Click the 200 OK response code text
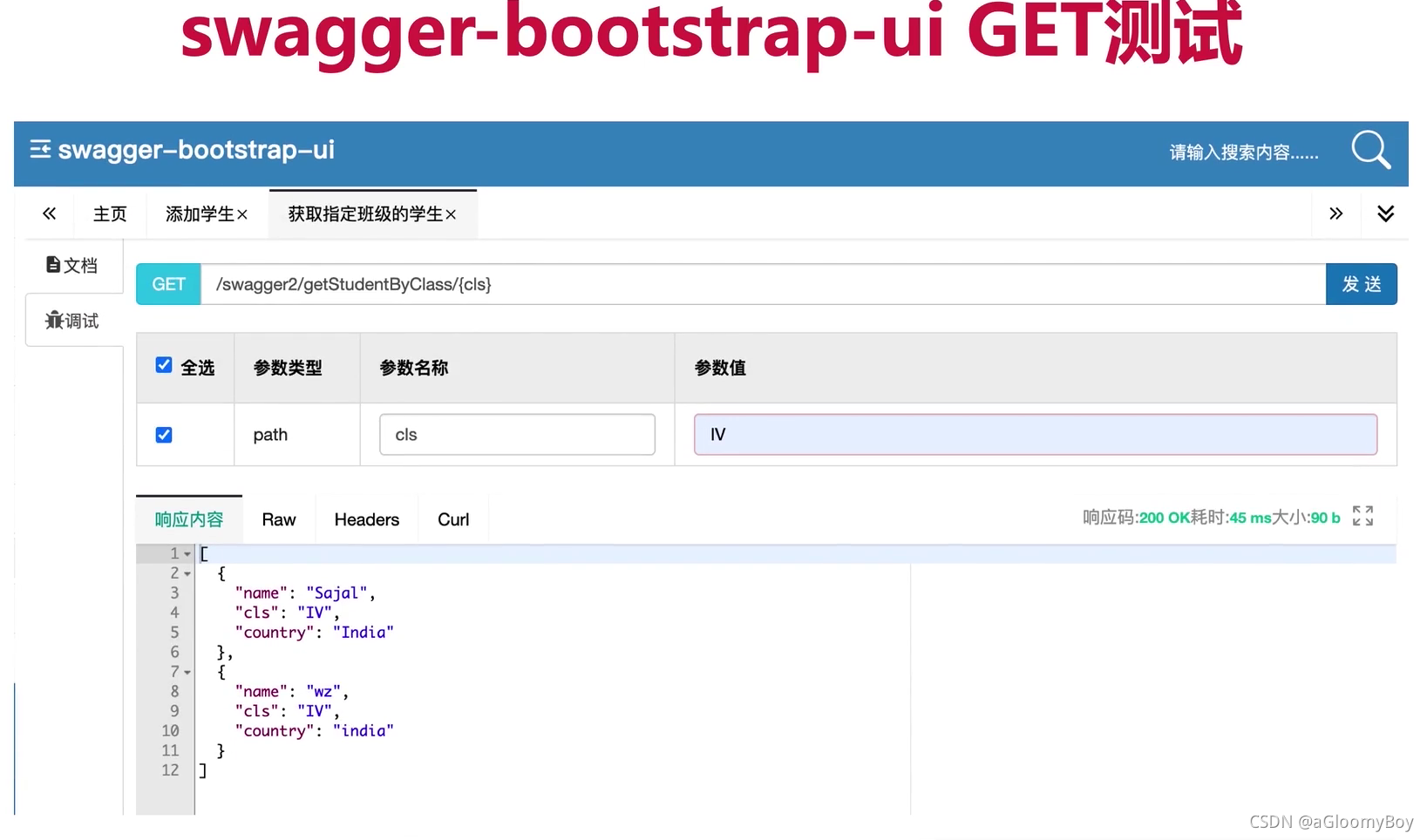The image size is (1427, 840). [x=1165, y=518]
